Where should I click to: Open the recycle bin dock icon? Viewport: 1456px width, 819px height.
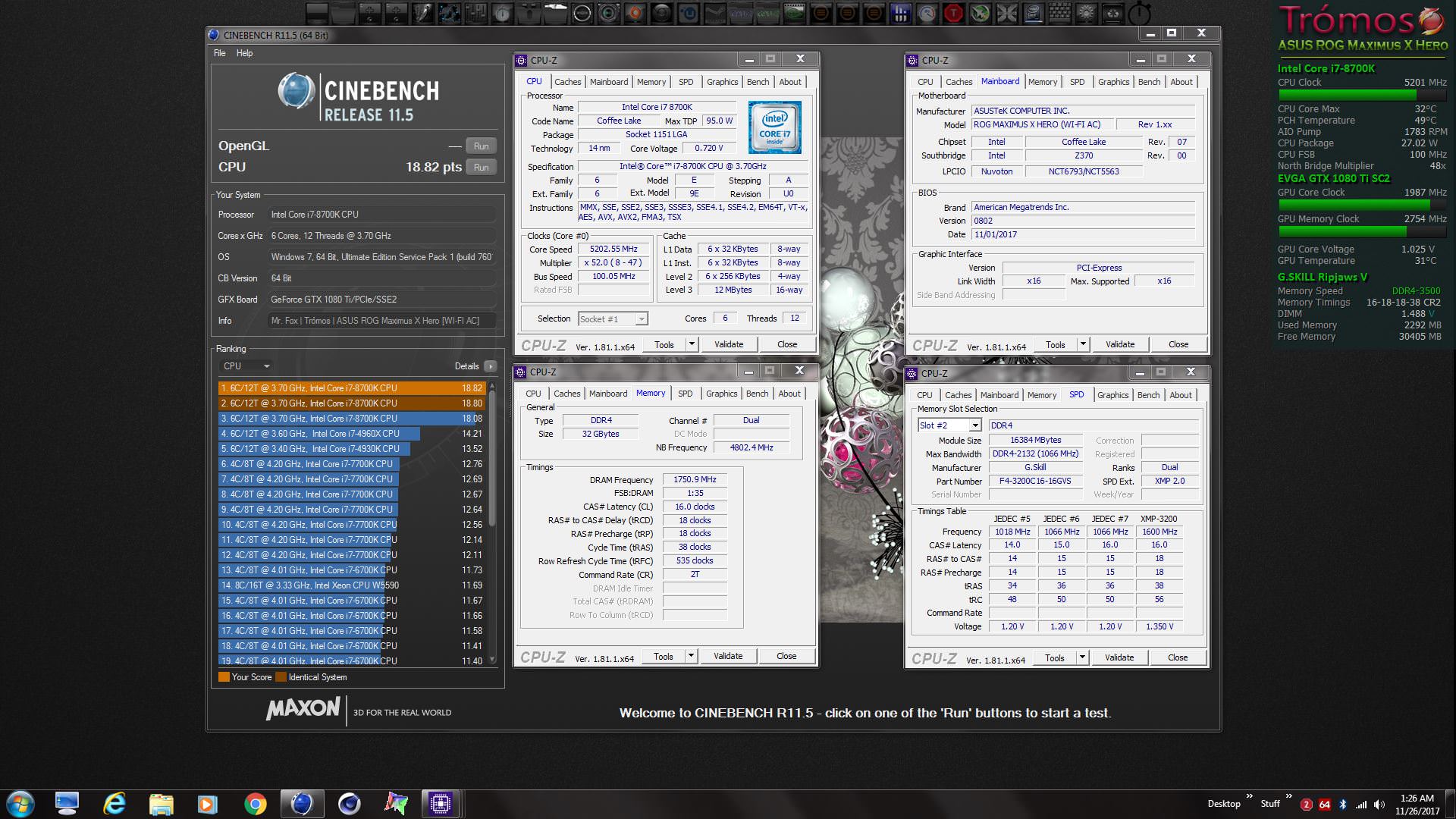[1112, 13]
